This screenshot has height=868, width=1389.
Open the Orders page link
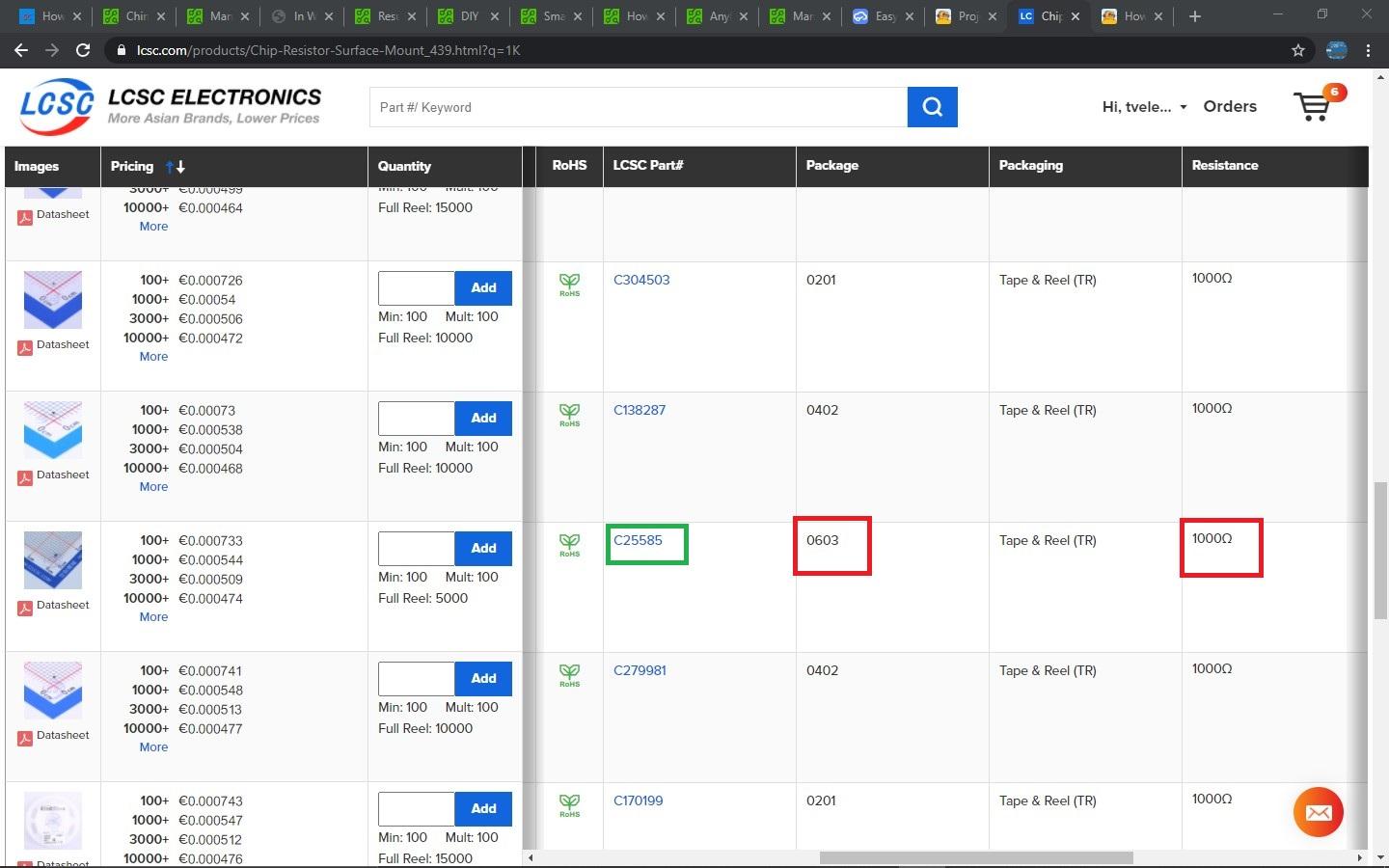point(1230,107)
